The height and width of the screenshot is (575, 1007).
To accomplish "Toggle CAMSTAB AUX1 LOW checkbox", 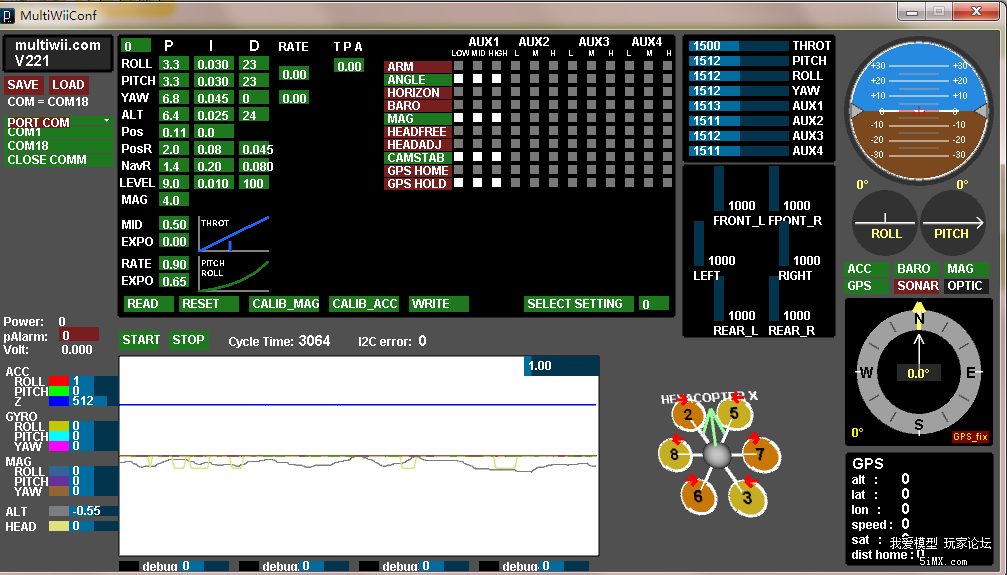I will coord(459,157).
